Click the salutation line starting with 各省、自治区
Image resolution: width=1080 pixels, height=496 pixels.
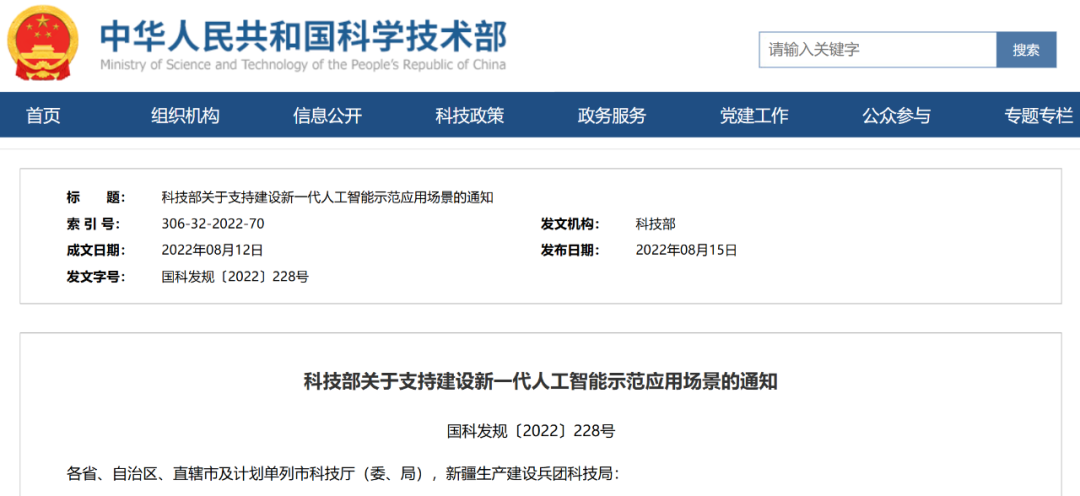[x=343, y=472]
